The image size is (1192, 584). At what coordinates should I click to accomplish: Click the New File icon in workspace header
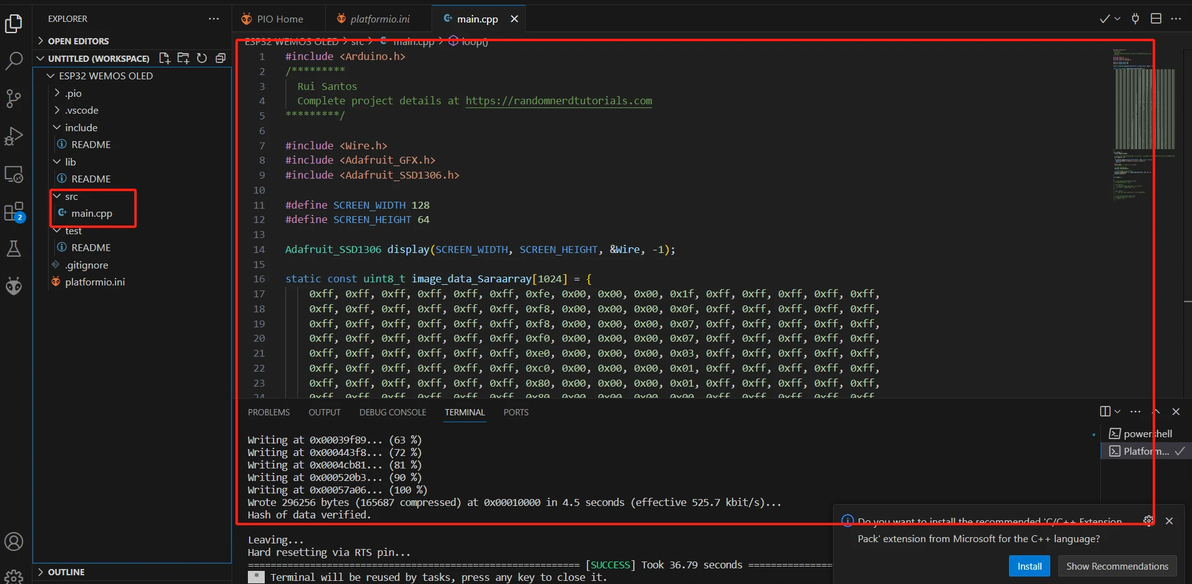pyautogui.click(x=164, y=59)
